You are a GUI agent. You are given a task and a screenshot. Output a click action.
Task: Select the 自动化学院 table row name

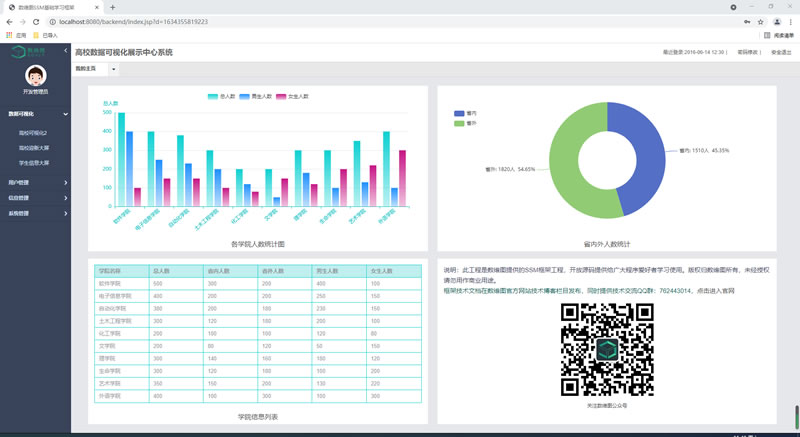tap(112, 309)
